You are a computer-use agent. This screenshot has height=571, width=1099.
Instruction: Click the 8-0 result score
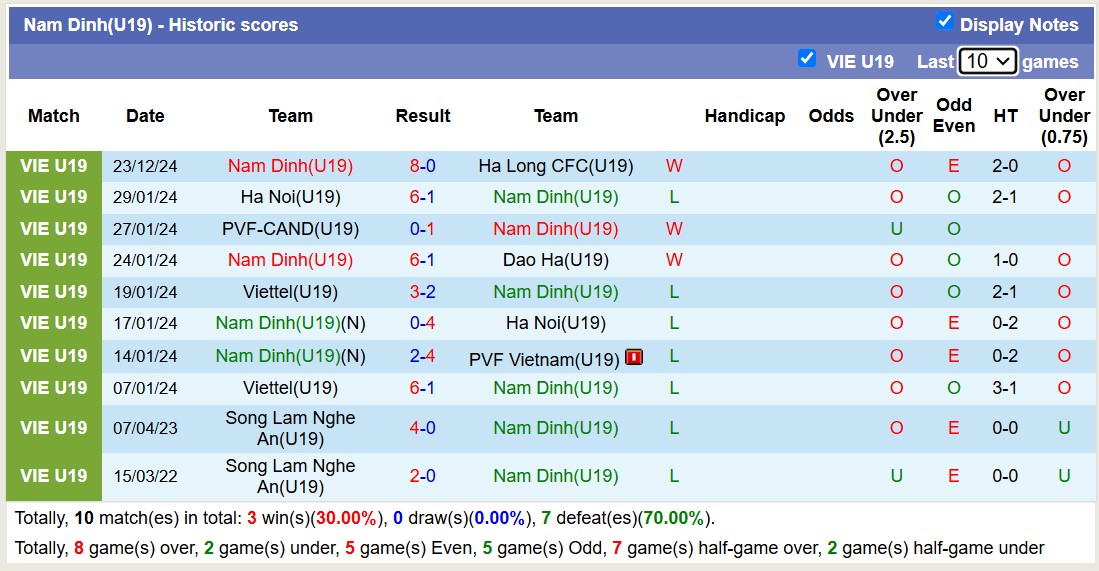422,166
